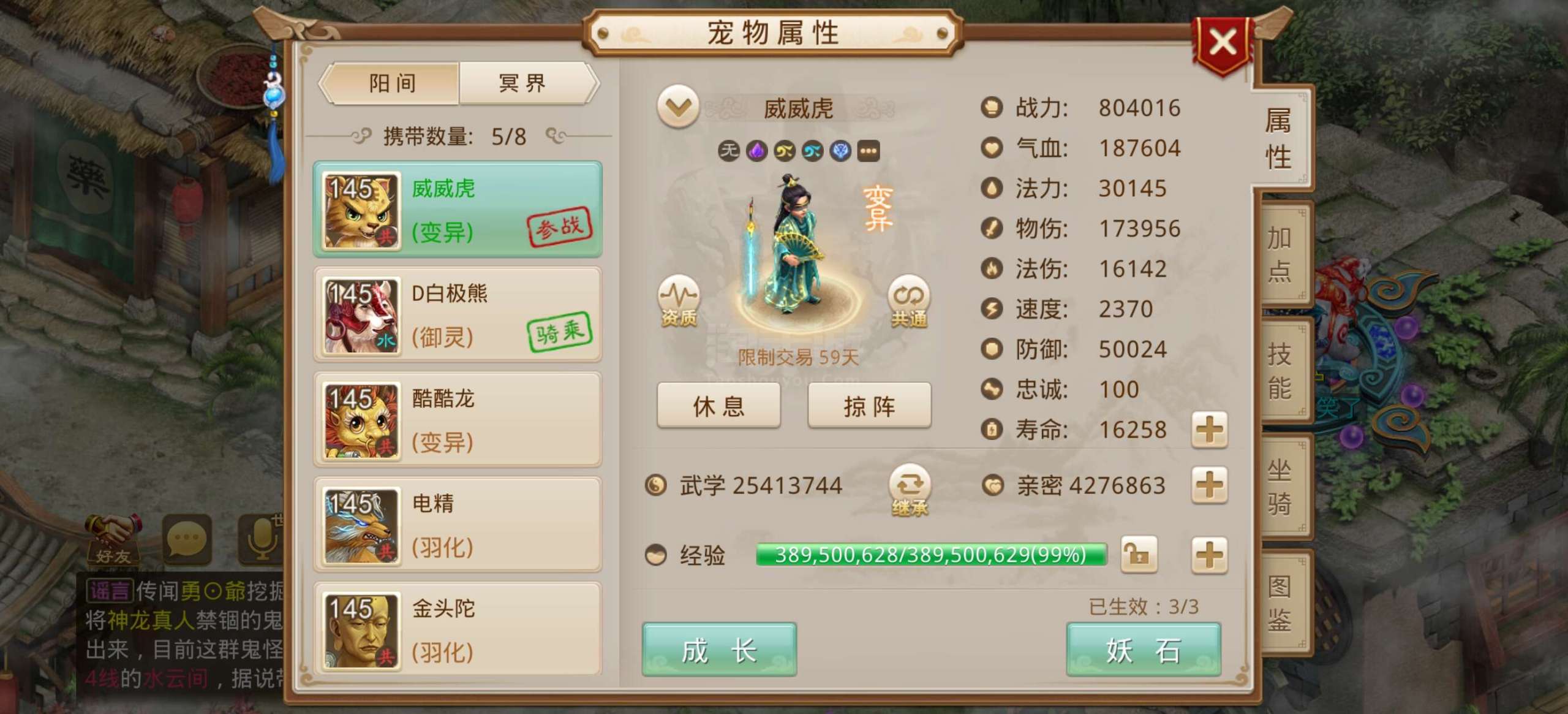This screenshot has height=714, width=1568.
Task: Open the 坐骑 mount tab
Action: coord(1281,487)
